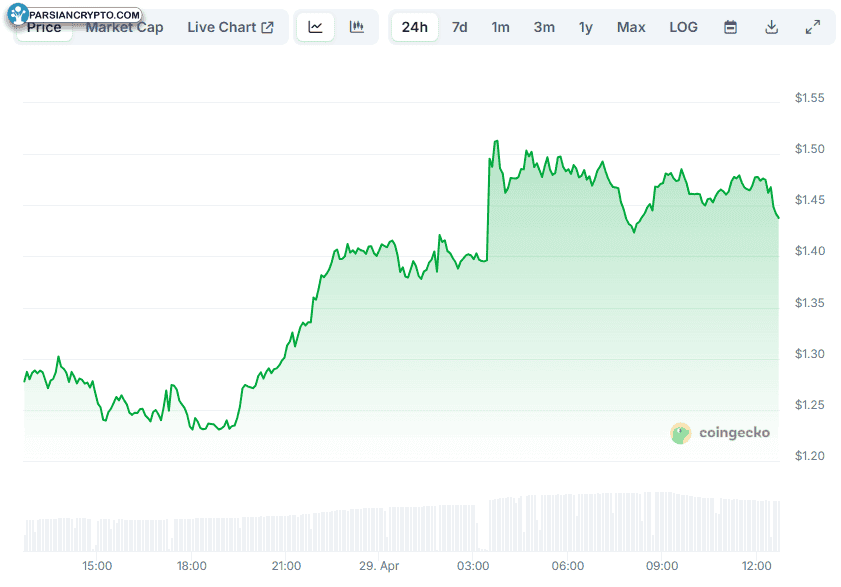This screenshot has width=841, height=587.
Task: Click the 29. Apr date axis label
Action: click(x=379, y=566)
